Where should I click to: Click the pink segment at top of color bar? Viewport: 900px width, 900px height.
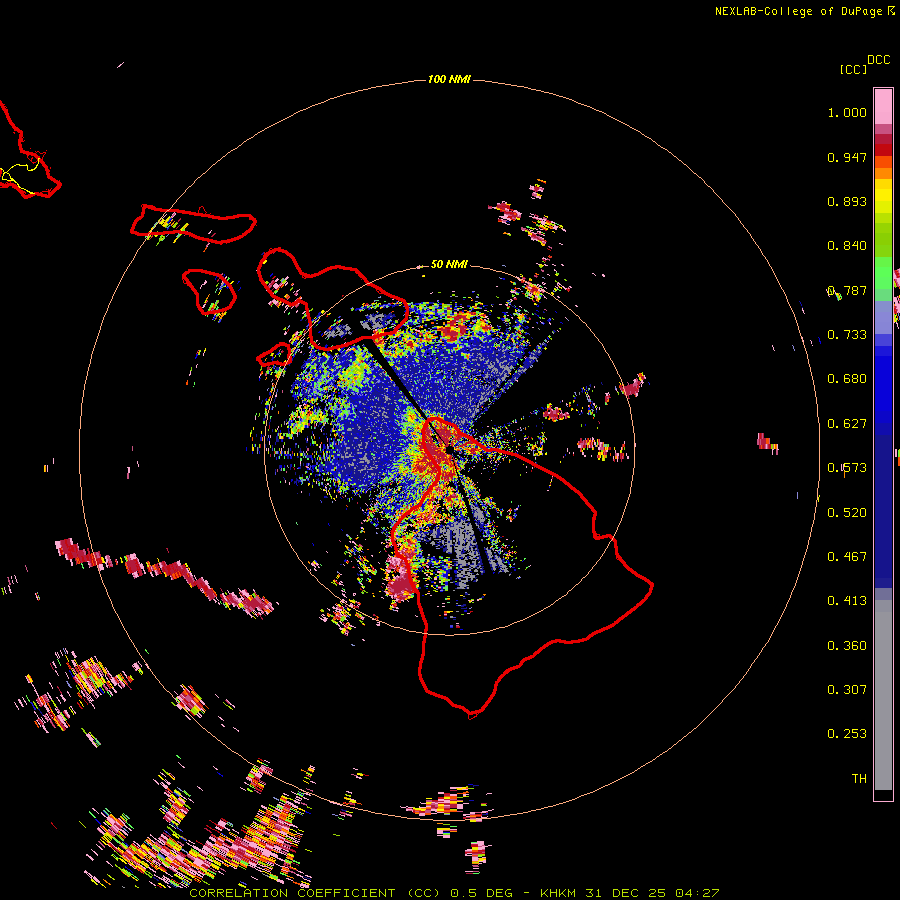click(x=883, y=106)
